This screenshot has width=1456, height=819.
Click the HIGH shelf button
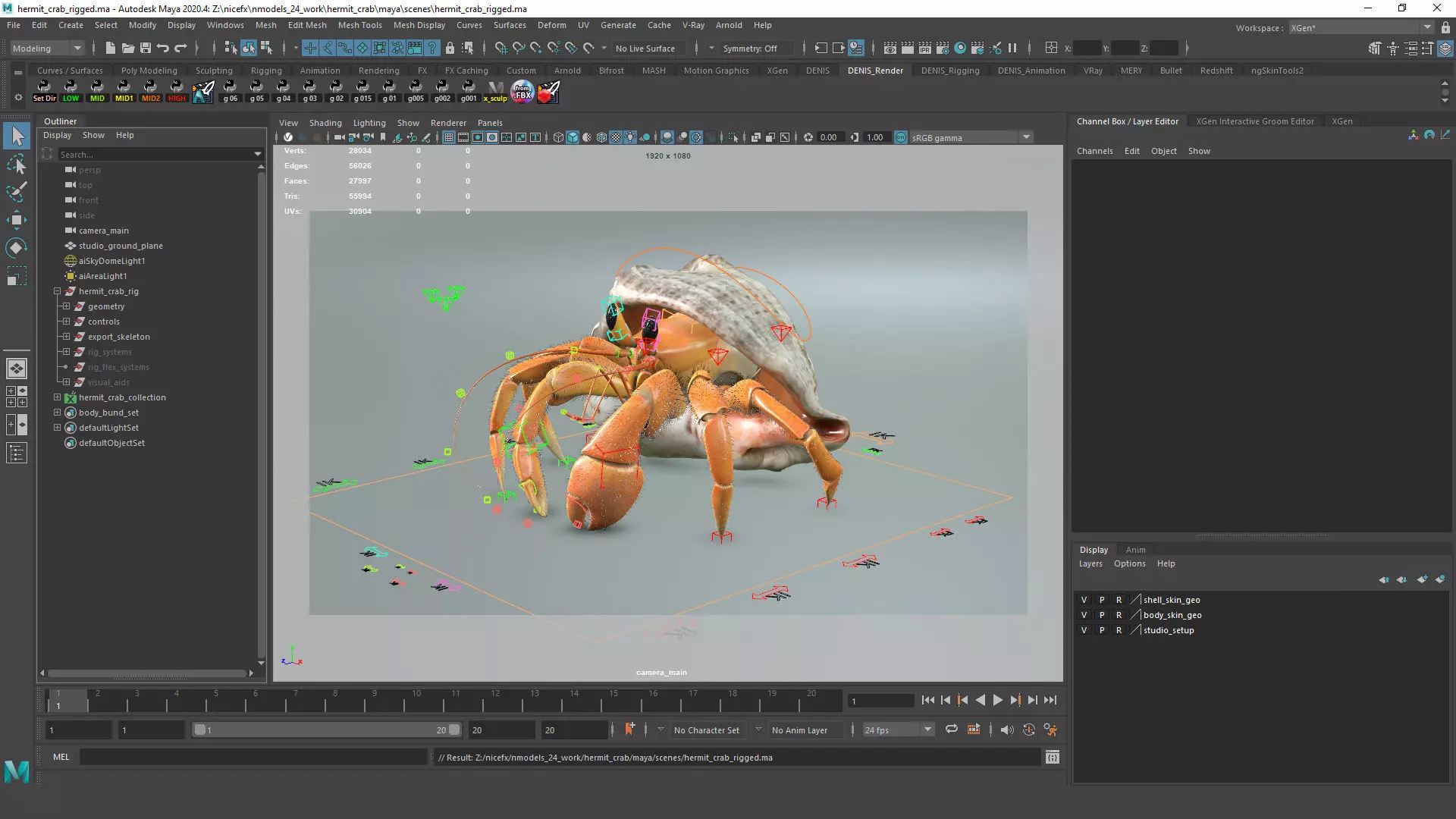coord(177,92)
